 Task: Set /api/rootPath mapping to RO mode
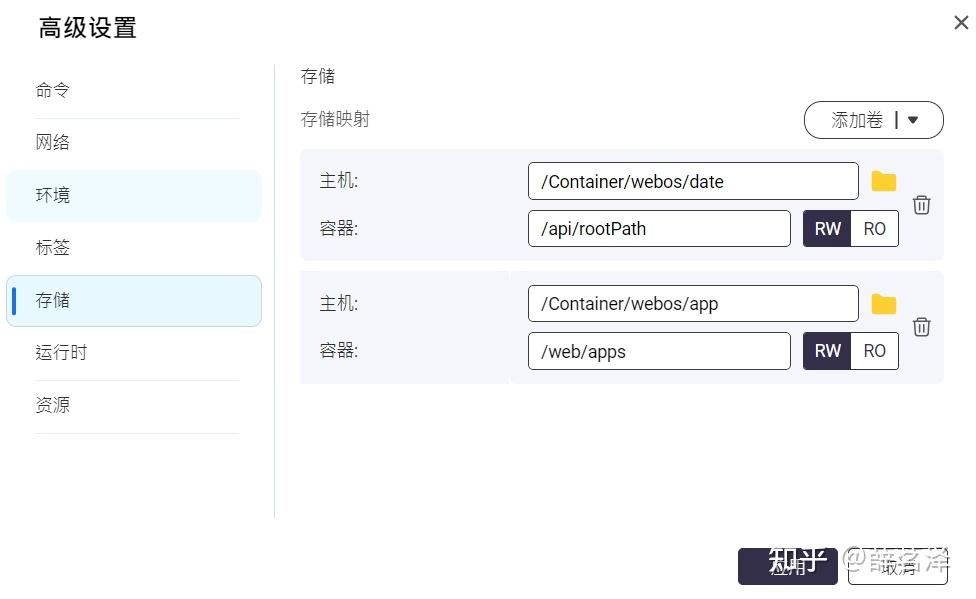pyautogui.click(x=874, y=228)
